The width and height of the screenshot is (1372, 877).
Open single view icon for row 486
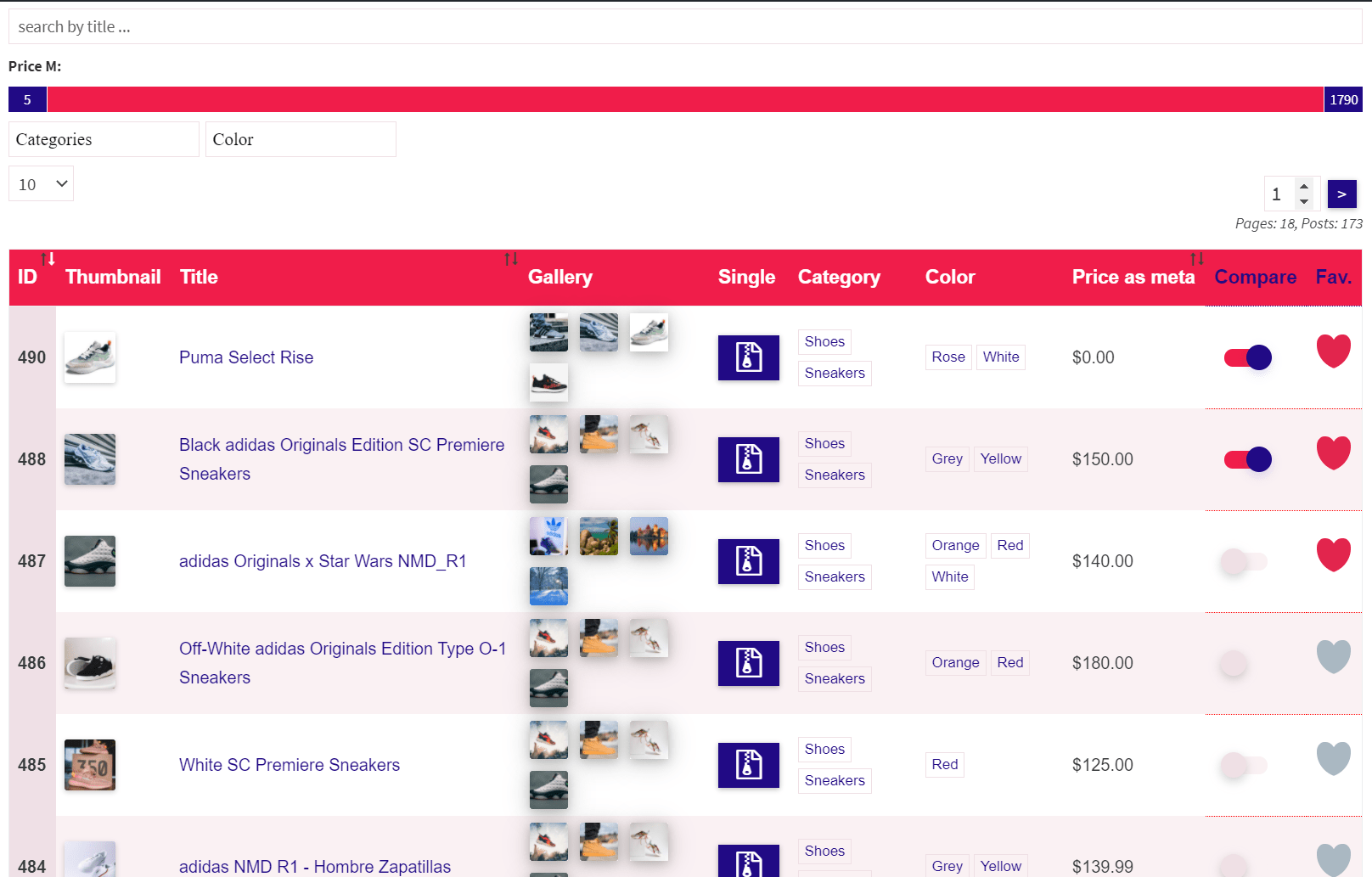748,663
